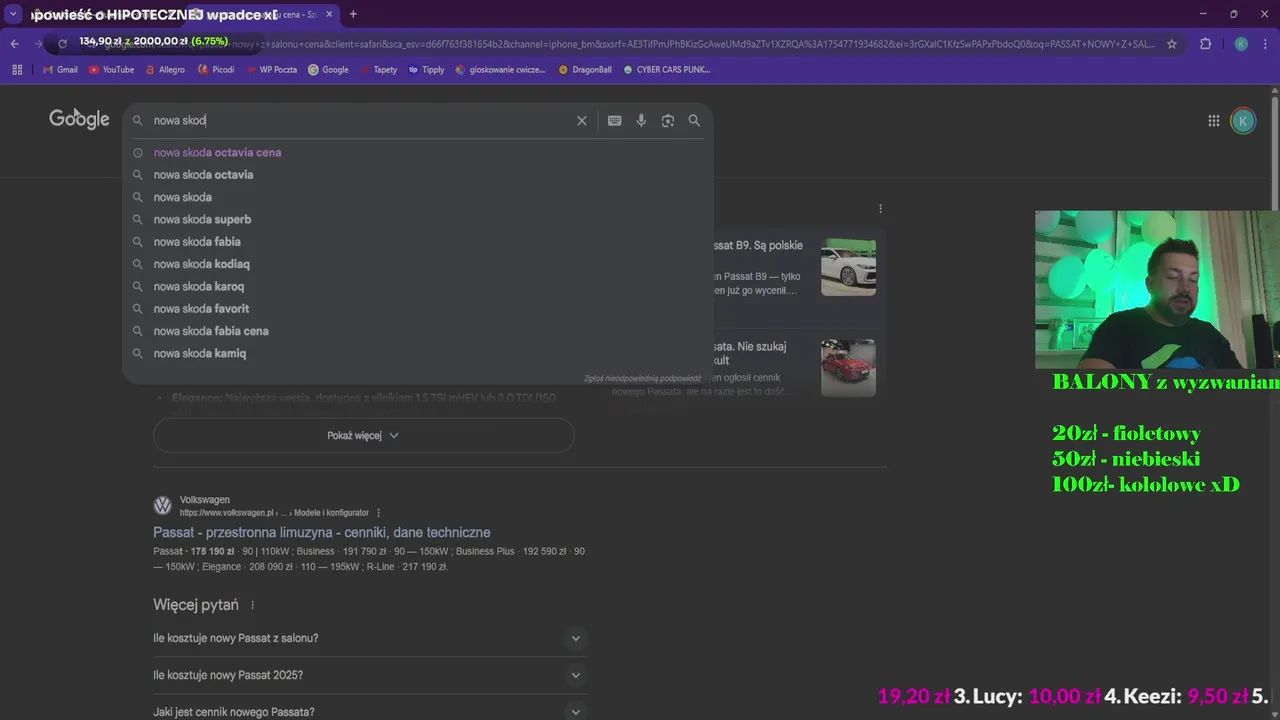1280x720 pixels.
Task: Go back with the browser back arrow
Action: [15, 44]
